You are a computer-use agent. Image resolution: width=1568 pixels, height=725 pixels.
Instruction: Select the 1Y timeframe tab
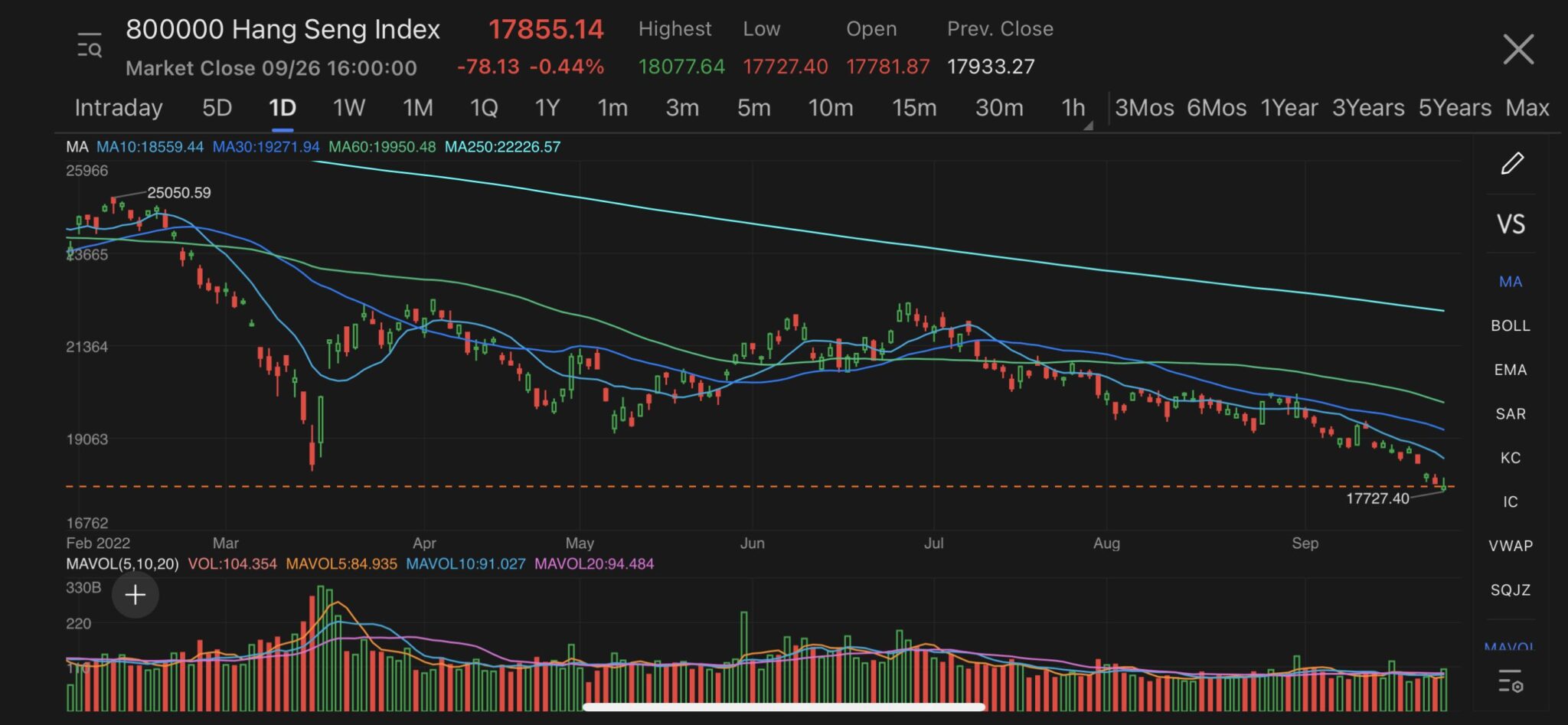(x=547, y=108)
